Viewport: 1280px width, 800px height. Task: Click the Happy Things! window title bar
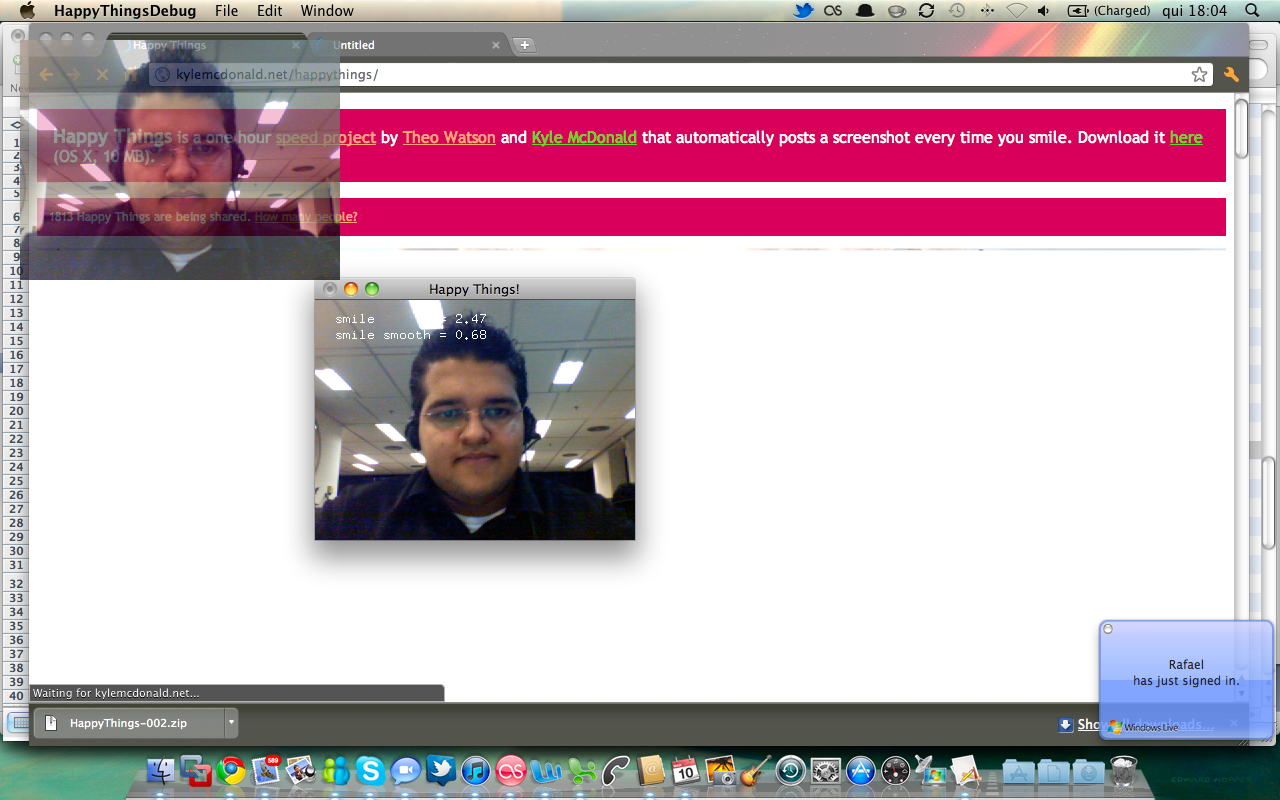[475, 289]
